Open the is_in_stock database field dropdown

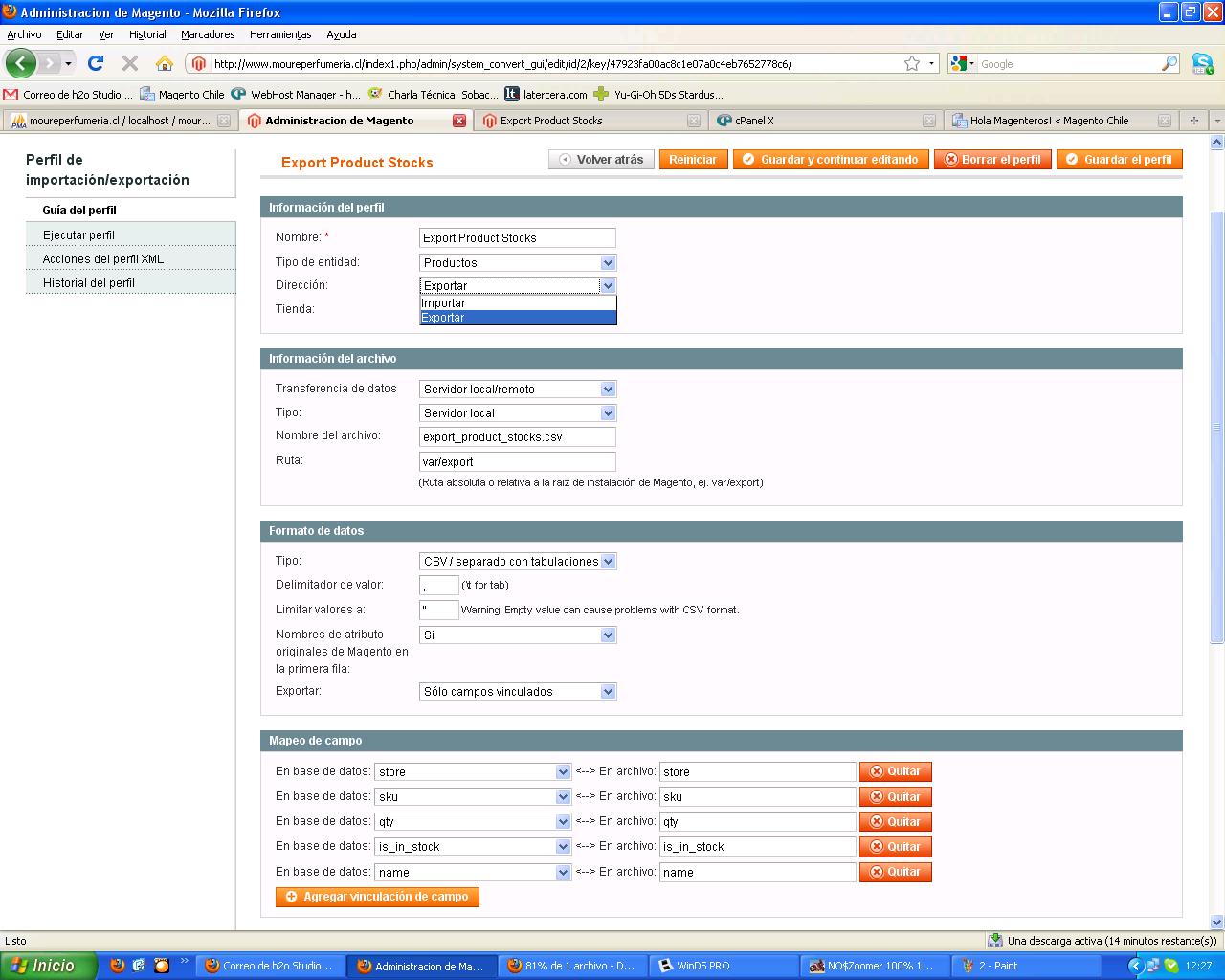[x=473, y=846]
